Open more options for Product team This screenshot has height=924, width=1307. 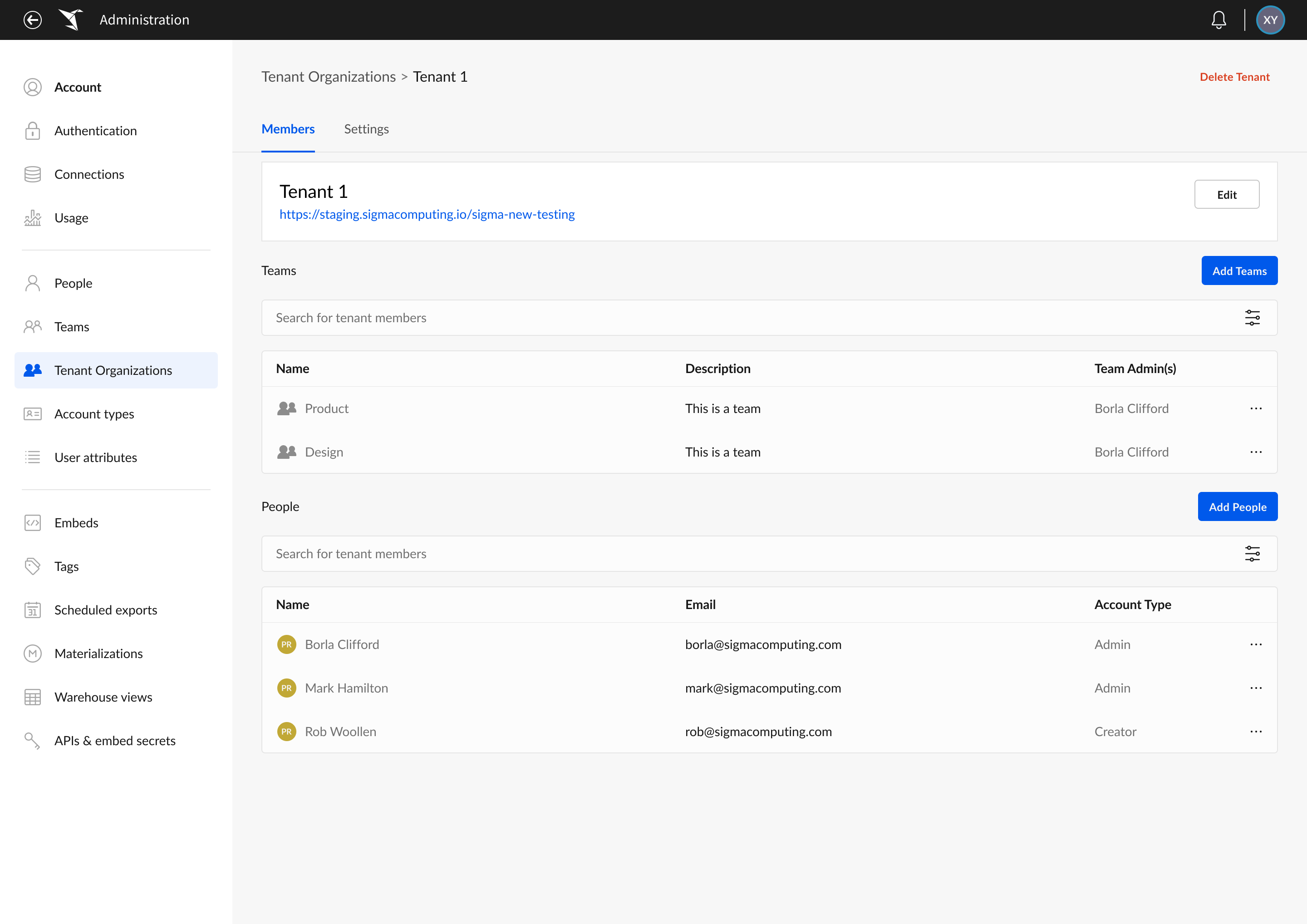tap(1256, 408)
